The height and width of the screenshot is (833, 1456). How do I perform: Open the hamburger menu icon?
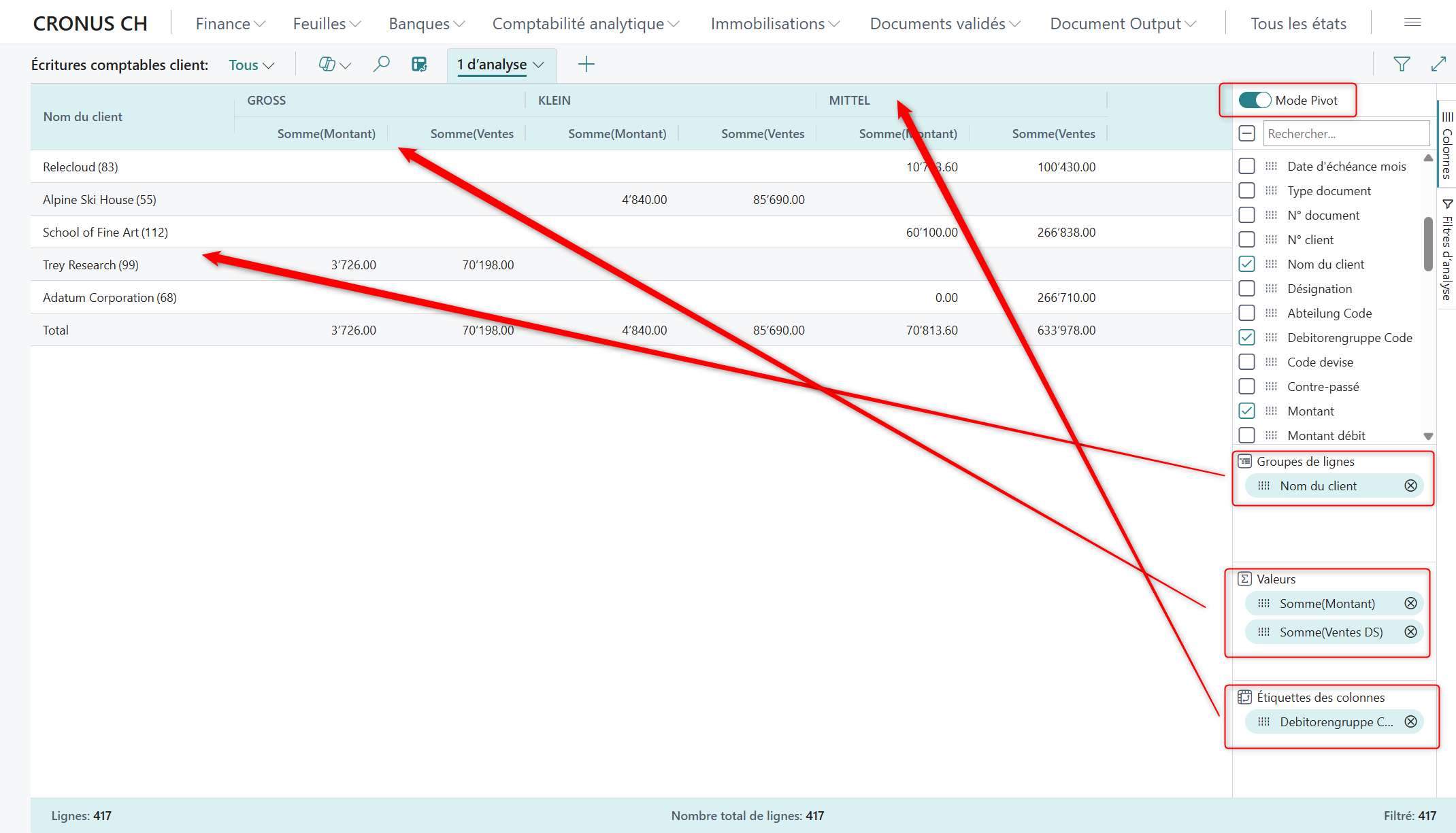1412,22
